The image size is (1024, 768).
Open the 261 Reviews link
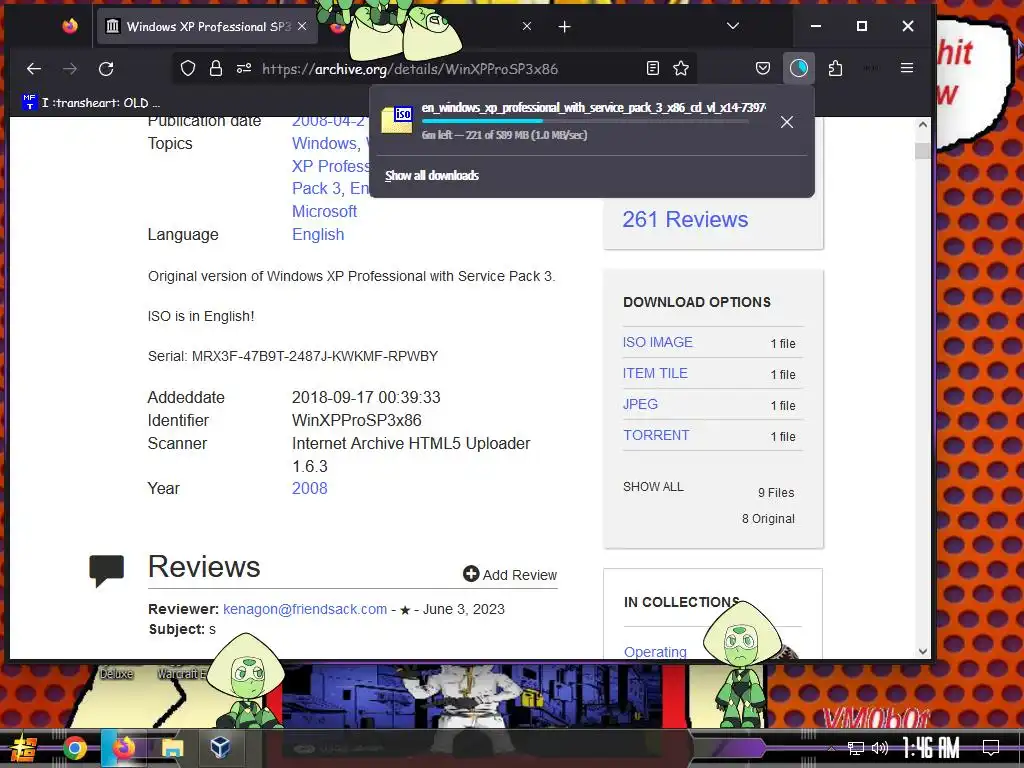point(685,219)
